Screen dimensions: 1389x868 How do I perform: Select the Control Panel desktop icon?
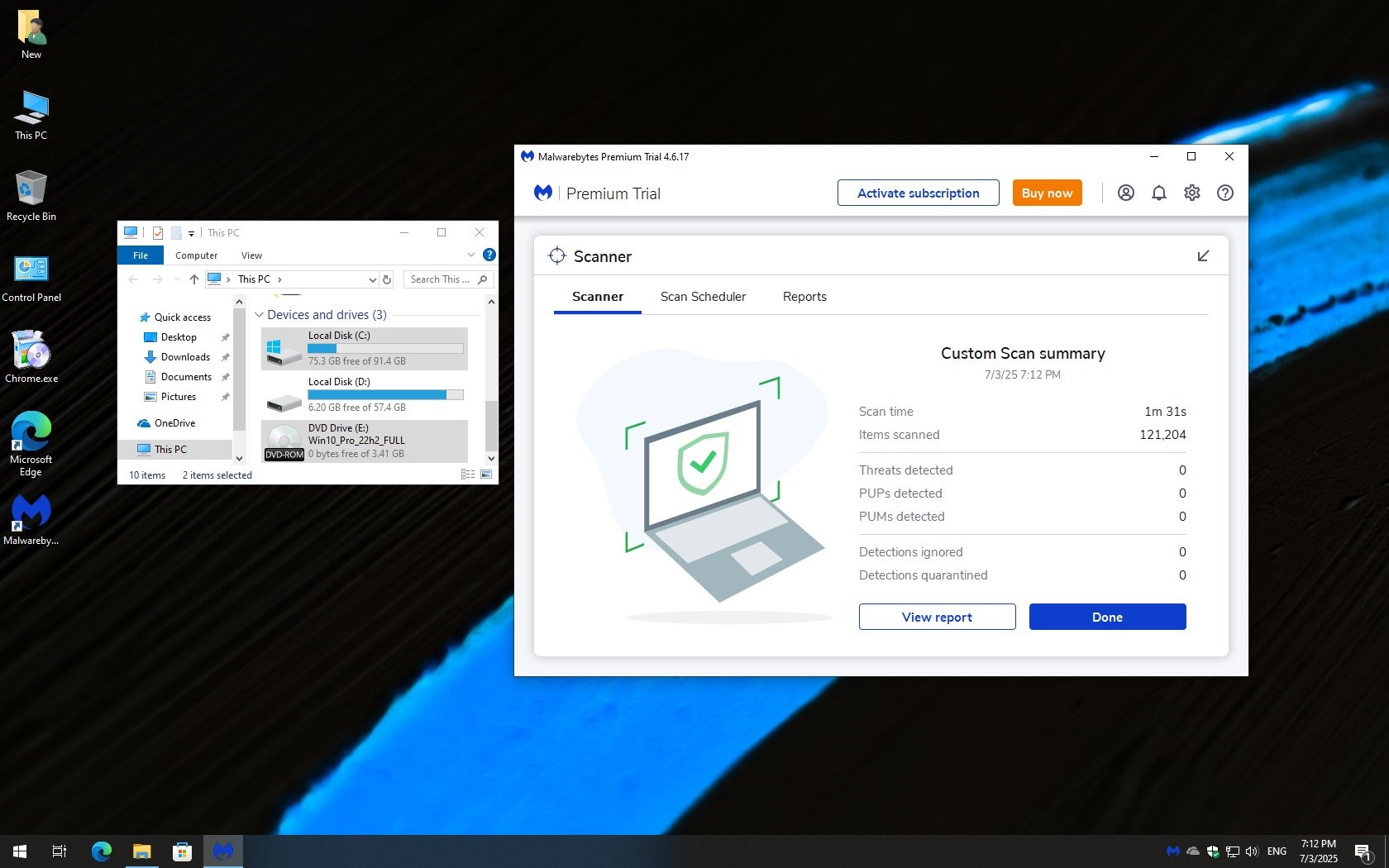[x=31, y=278]
